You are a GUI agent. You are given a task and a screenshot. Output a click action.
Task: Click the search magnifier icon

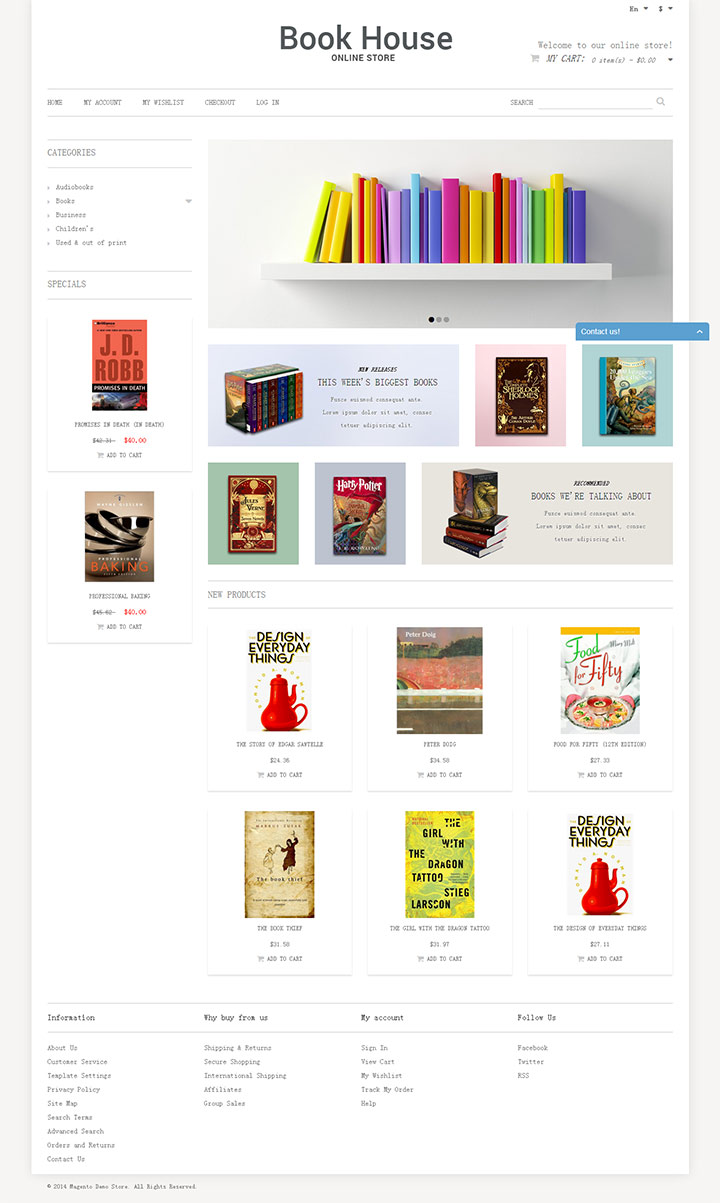click(x=661, y=101)
